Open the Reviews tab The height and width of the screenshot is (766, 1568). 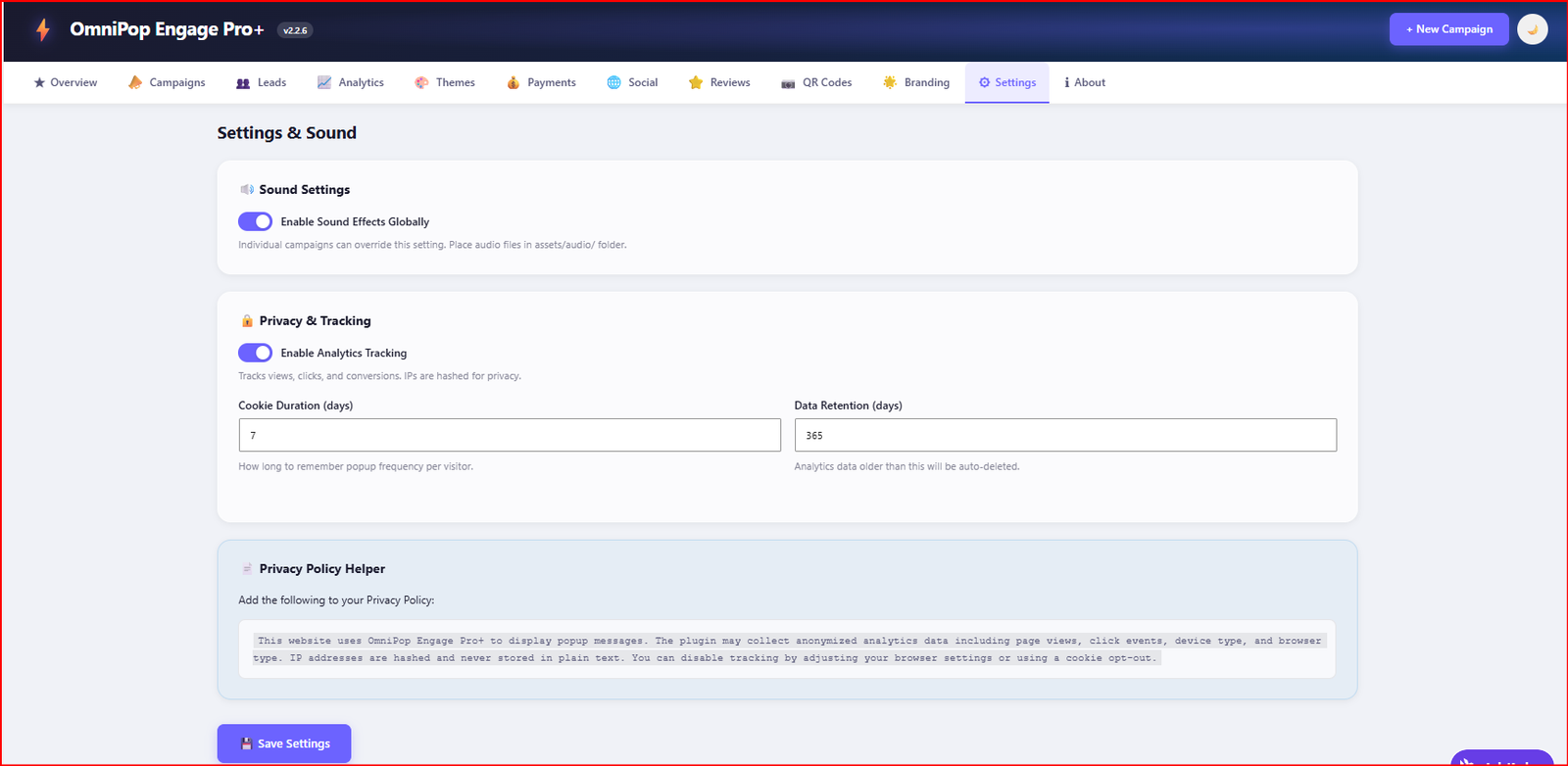(719, 83)
